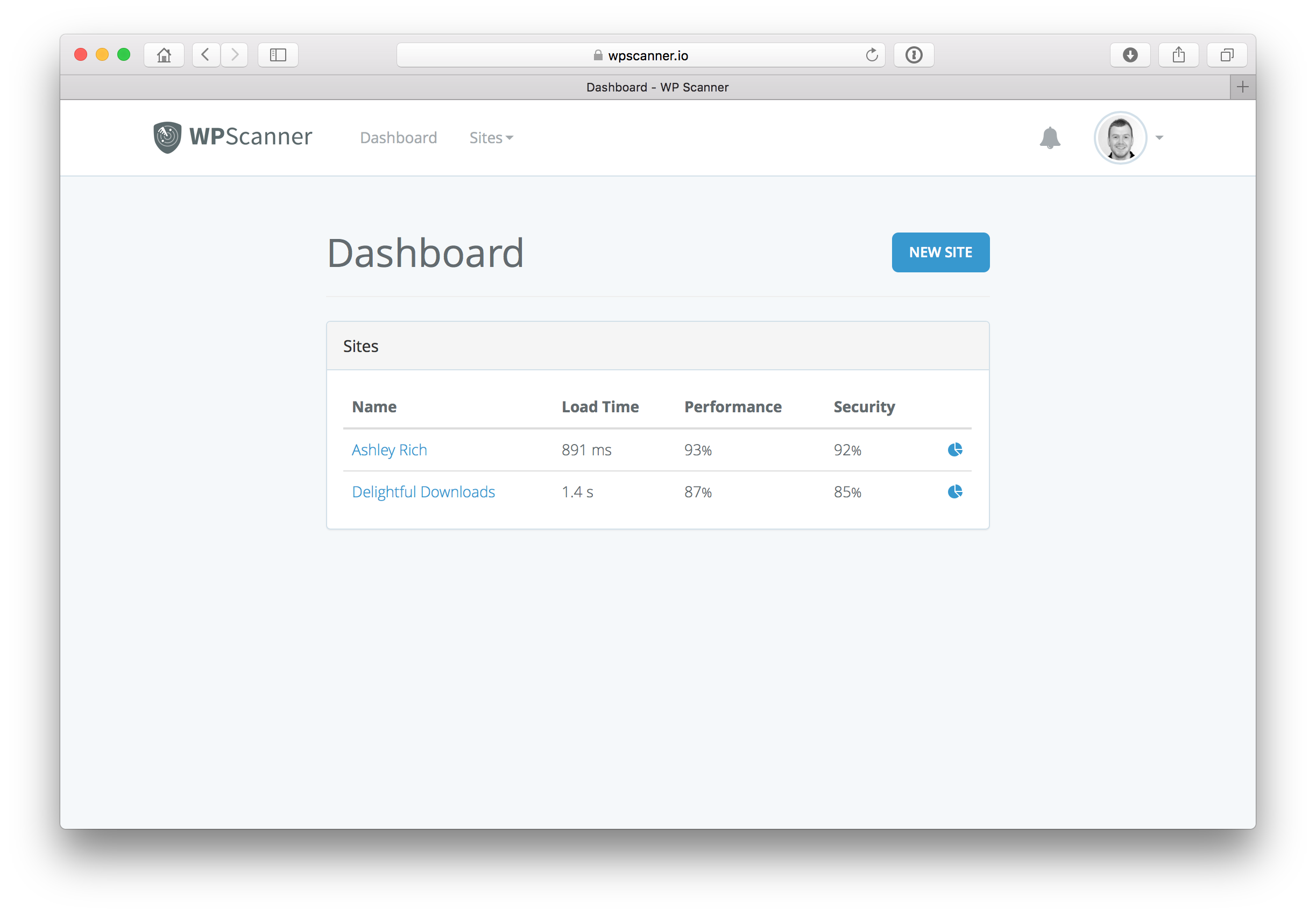This screenshot has height=915, width=1316.
Task: Close the Safari window
Action: (81, 54)
